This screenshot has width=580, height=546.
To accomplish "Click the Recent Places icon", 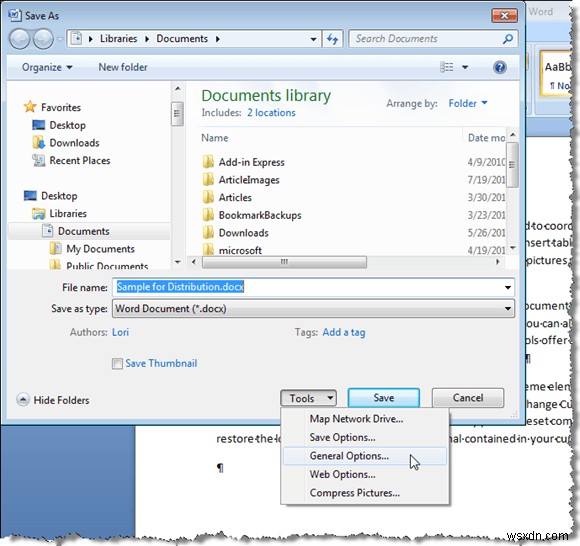I will coord(38,160).
